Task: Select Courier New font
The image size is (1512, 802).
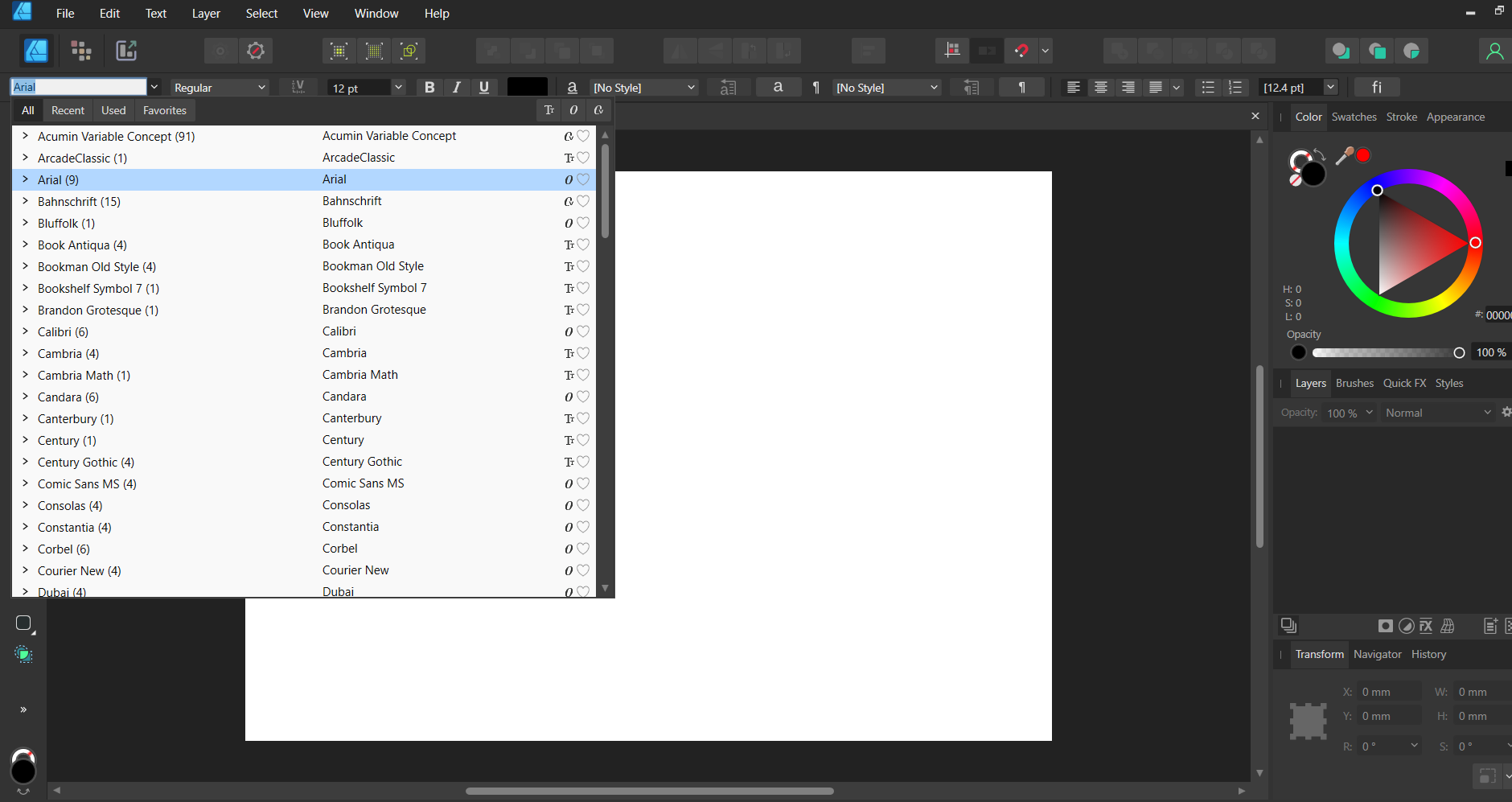Action: (304, 570)
